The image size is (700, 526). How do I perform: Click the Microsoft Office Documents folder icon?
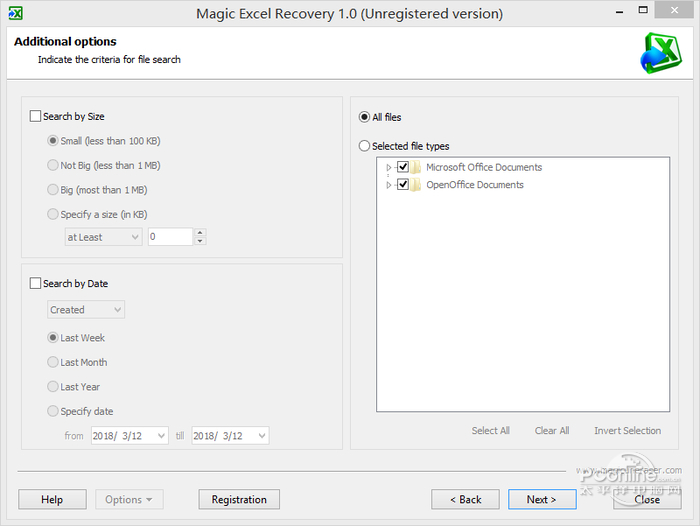click(416, 167)
